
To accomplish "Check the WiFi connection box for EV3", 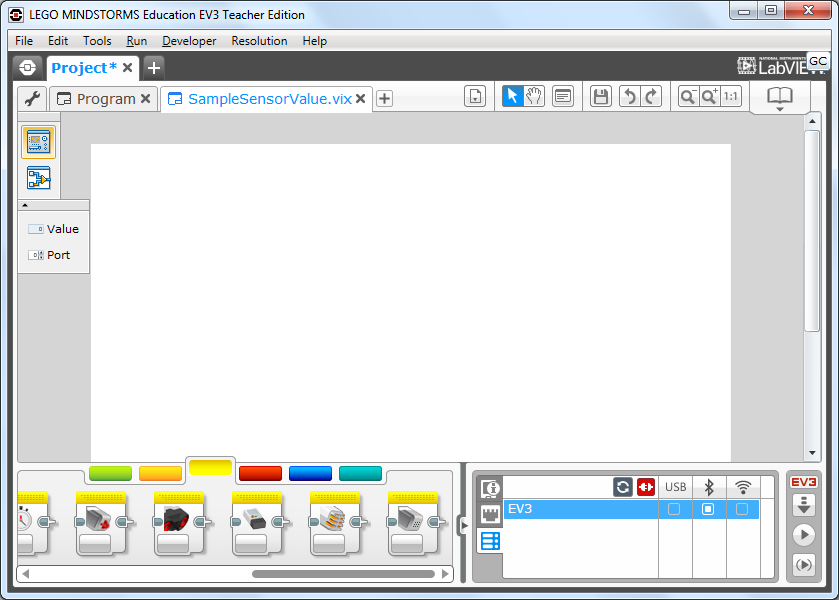I will click(742, 509).
